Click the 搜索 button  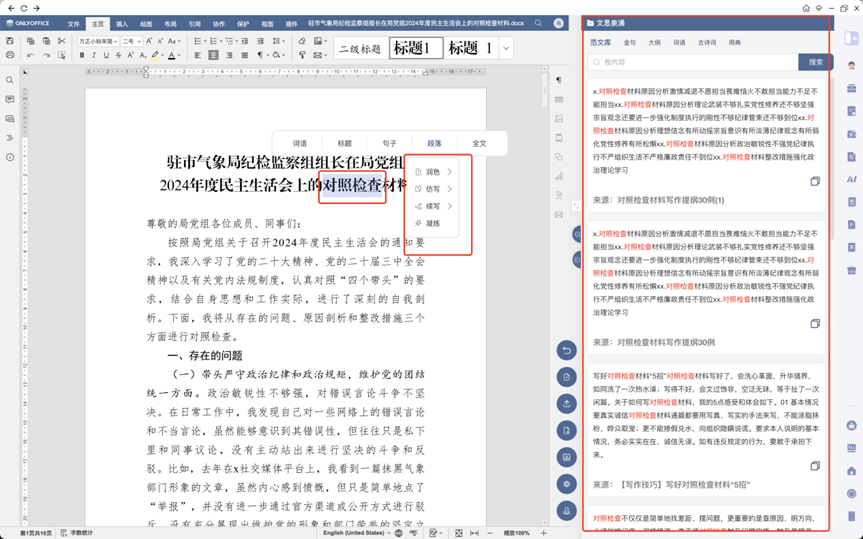pyautogui.click(x=815, y=62)
